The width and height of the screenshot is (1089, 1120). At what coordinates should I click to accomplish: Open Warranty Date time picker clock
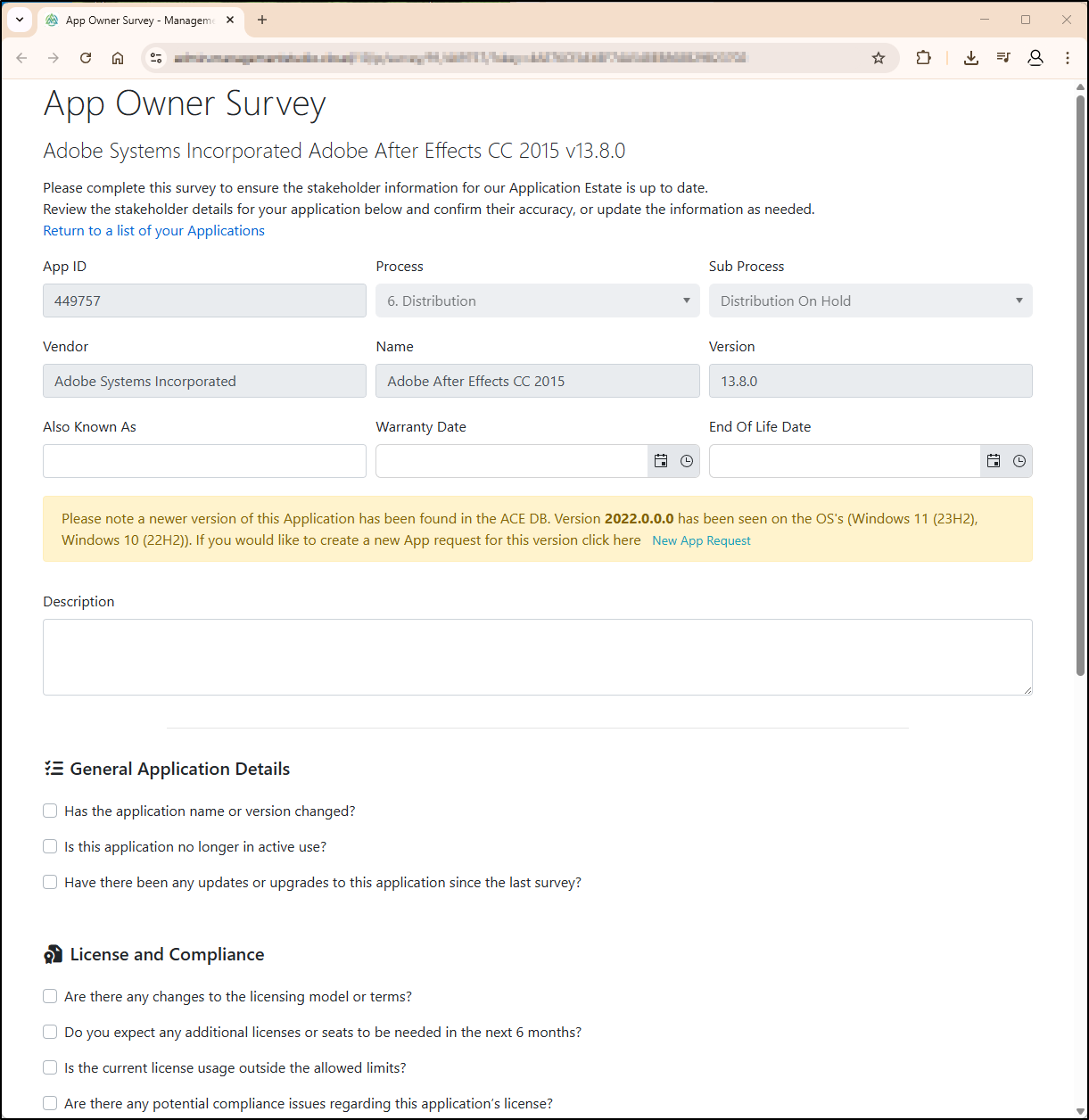click(687, 461)
